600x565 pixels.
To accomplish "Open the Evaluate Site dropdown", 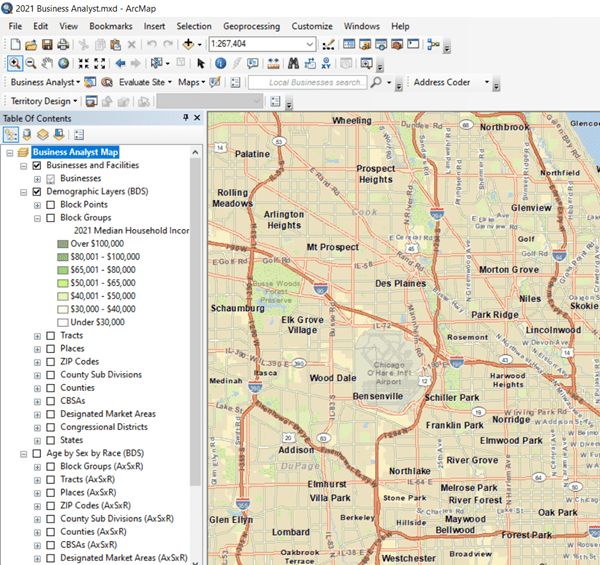I will point(145,82).
